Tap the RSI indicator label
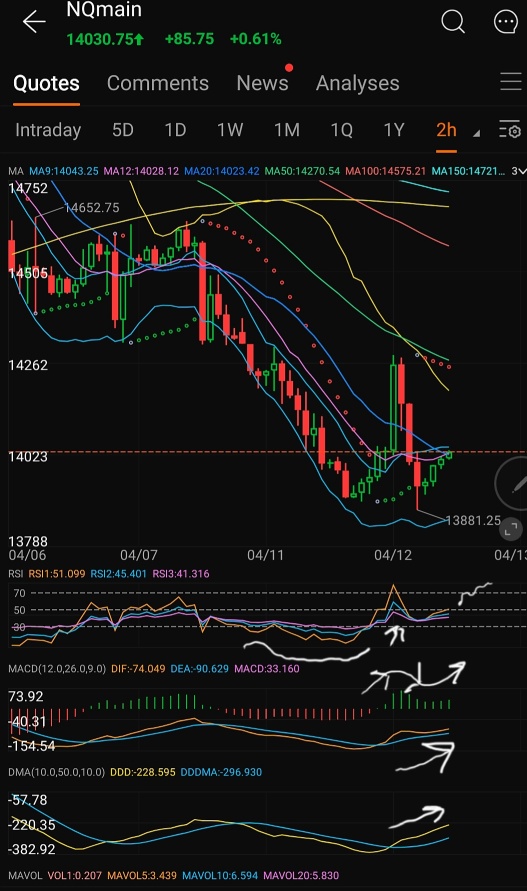527x891 pixels. click(x=16, y=574)
